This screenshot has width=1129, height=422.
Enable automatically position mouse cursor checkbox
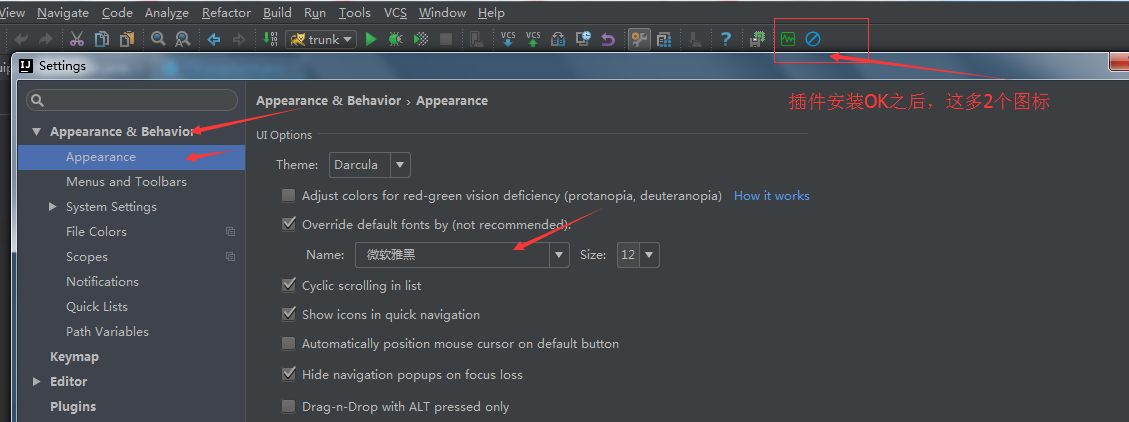click(x=289, y=344)
